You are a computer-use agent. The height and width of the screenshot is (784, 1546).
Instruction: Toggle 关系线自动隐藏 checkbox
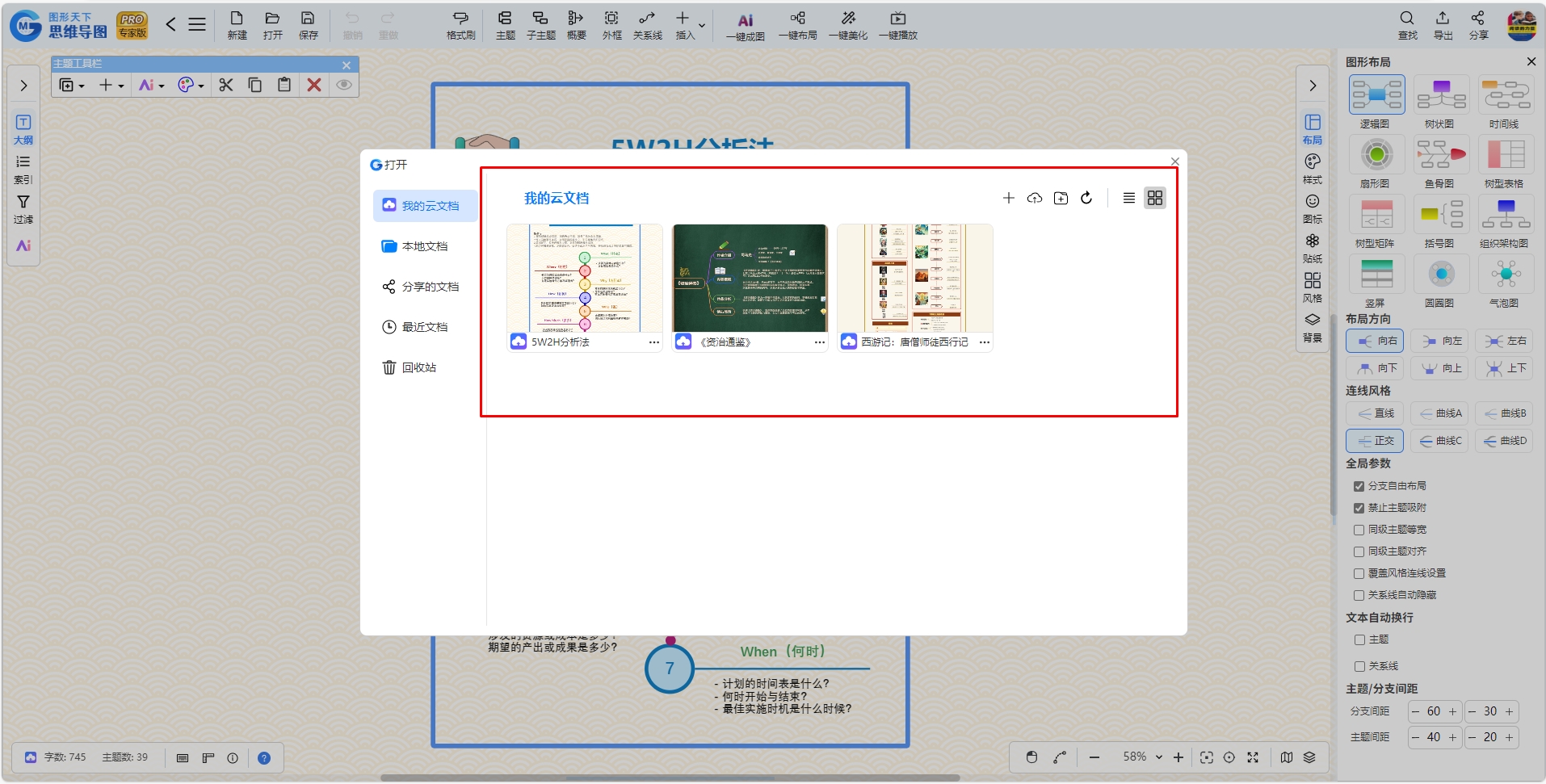tap(1359, 595)
